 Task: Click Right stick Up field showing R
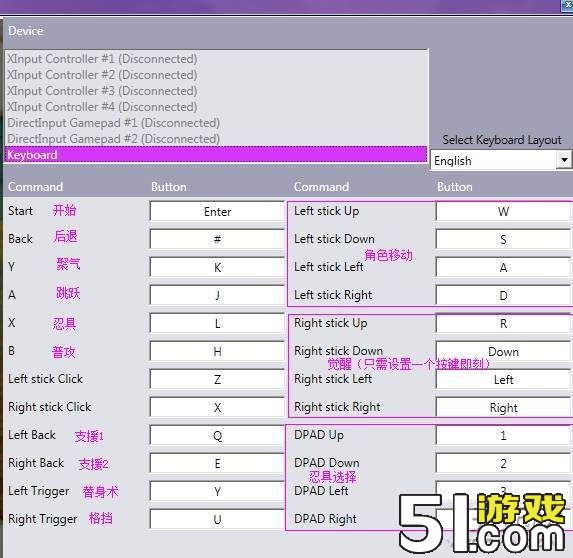(x=503, y=323)
